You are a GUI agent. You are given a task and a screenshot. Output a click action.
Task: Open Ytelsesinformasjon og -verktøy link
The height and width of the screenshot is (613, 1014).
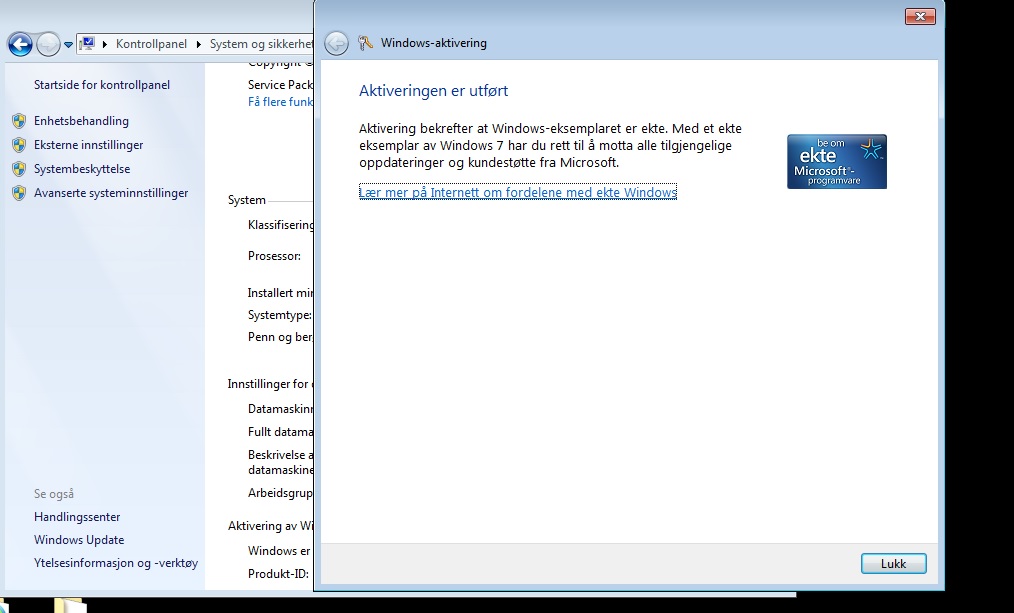coord(116,563)
